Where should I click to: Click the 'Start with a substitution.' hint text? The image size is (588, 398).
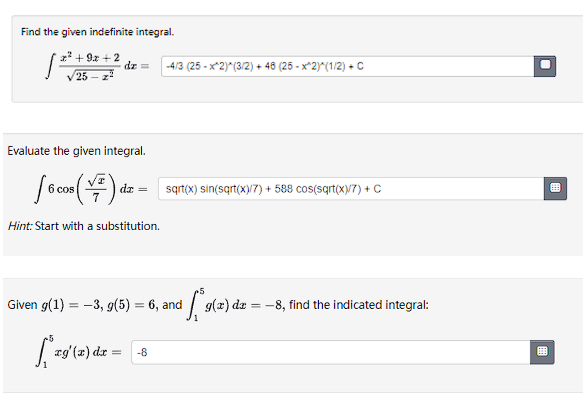click(x=97, y=226)
